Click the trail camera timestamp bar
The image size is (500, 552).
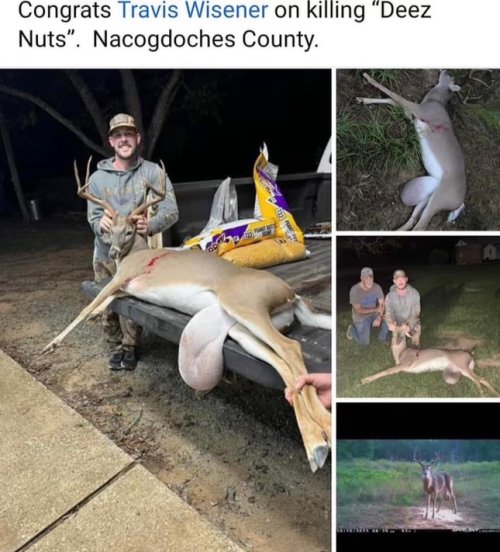click(418, 530)
